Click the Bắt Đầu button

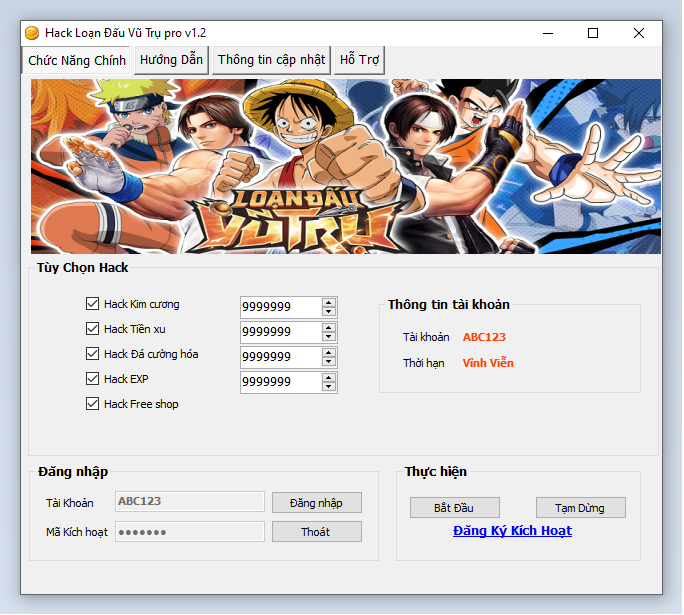tap(454, 508)
